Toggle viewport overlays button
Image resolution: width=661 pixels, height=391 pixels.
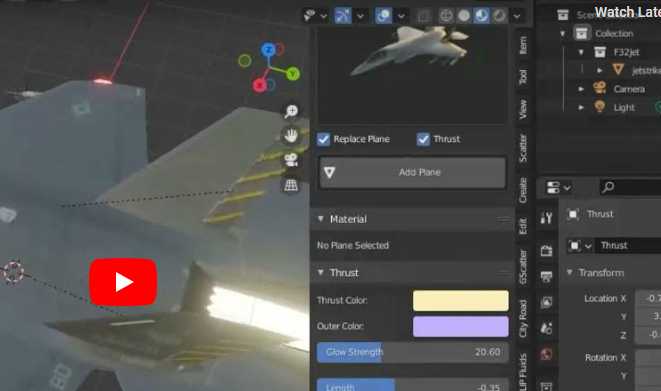[x=383, y=16]
